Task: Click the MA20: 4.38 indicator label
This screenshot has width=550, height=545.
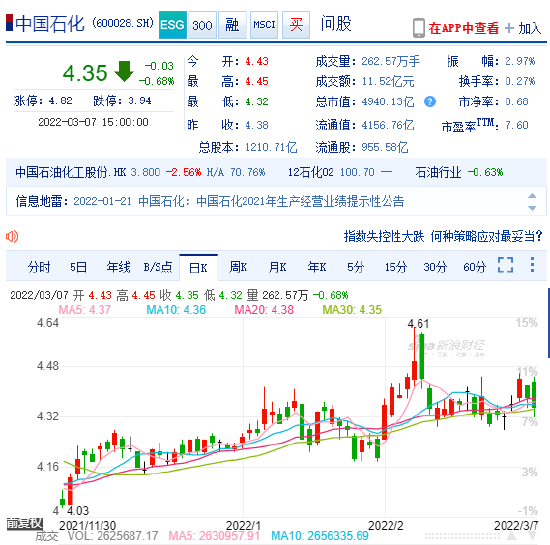Action: click(x=264, y=310)
